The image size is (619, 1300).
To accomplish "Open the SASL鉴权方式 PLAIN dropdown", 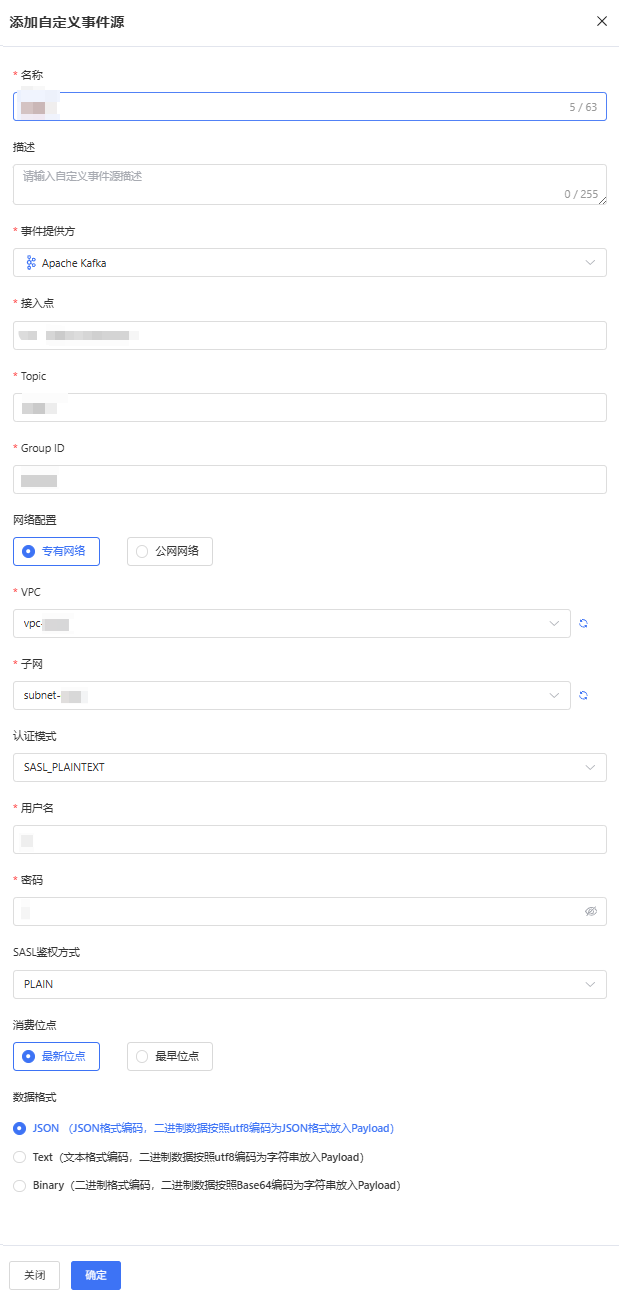I will (x=310, y=984).
